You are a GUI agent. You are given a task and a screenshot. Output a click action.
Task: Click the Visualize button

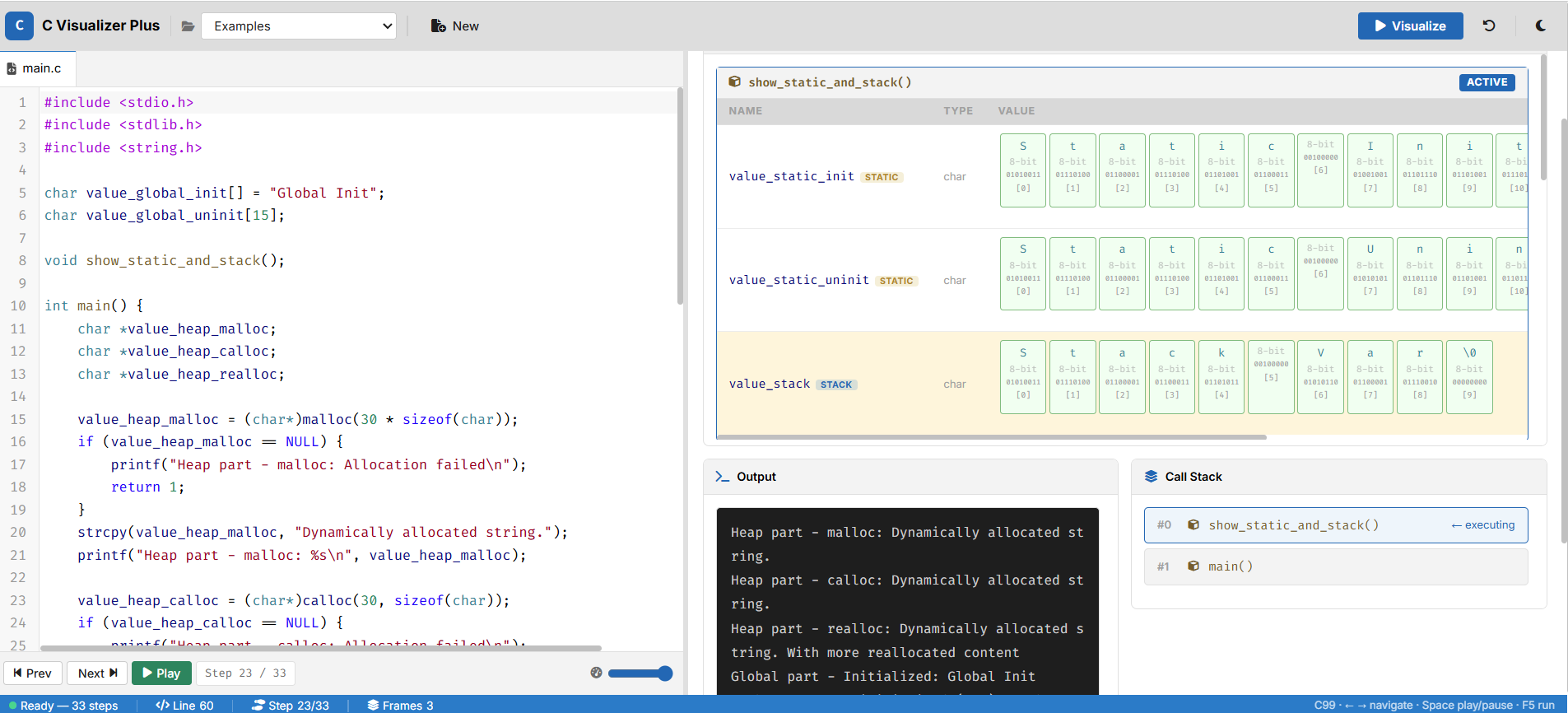(x=1410, y=26)
